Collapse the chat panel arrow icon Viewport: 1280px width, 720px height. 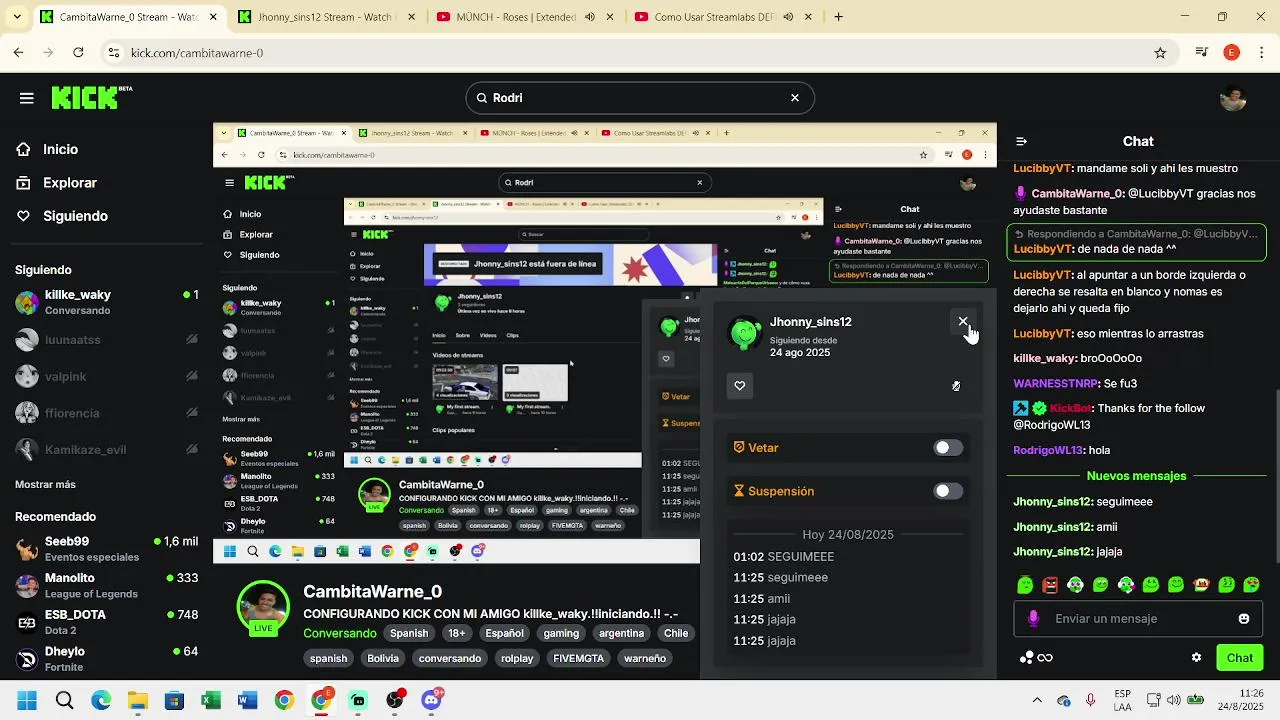(1021, 141)
